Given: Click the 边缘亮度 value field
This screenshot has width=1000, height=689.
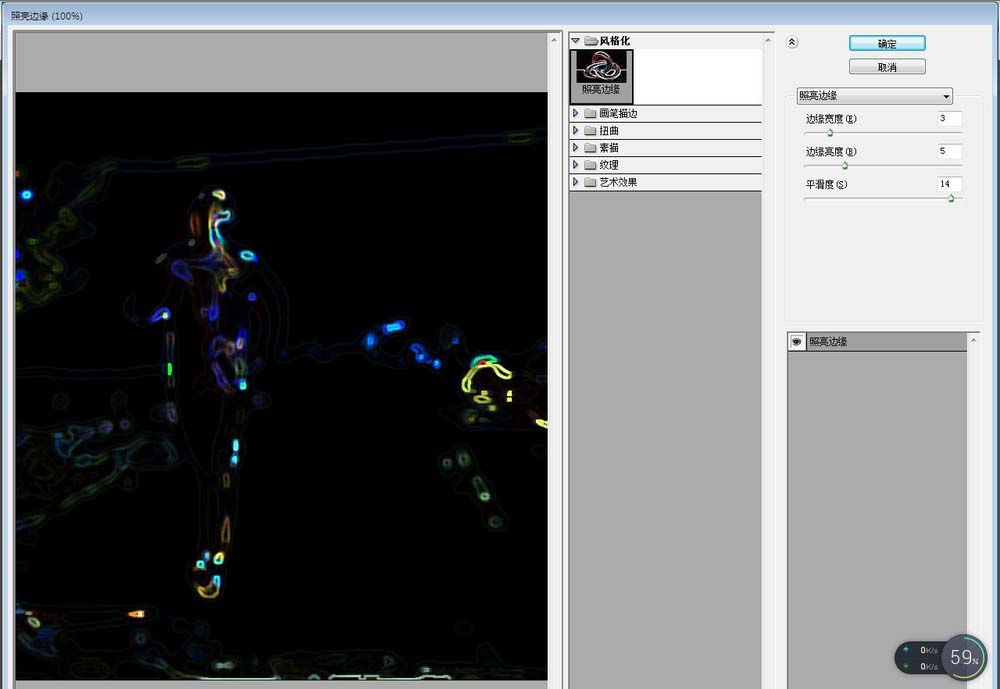Looking at the screenshot, I should click(949, 151).
